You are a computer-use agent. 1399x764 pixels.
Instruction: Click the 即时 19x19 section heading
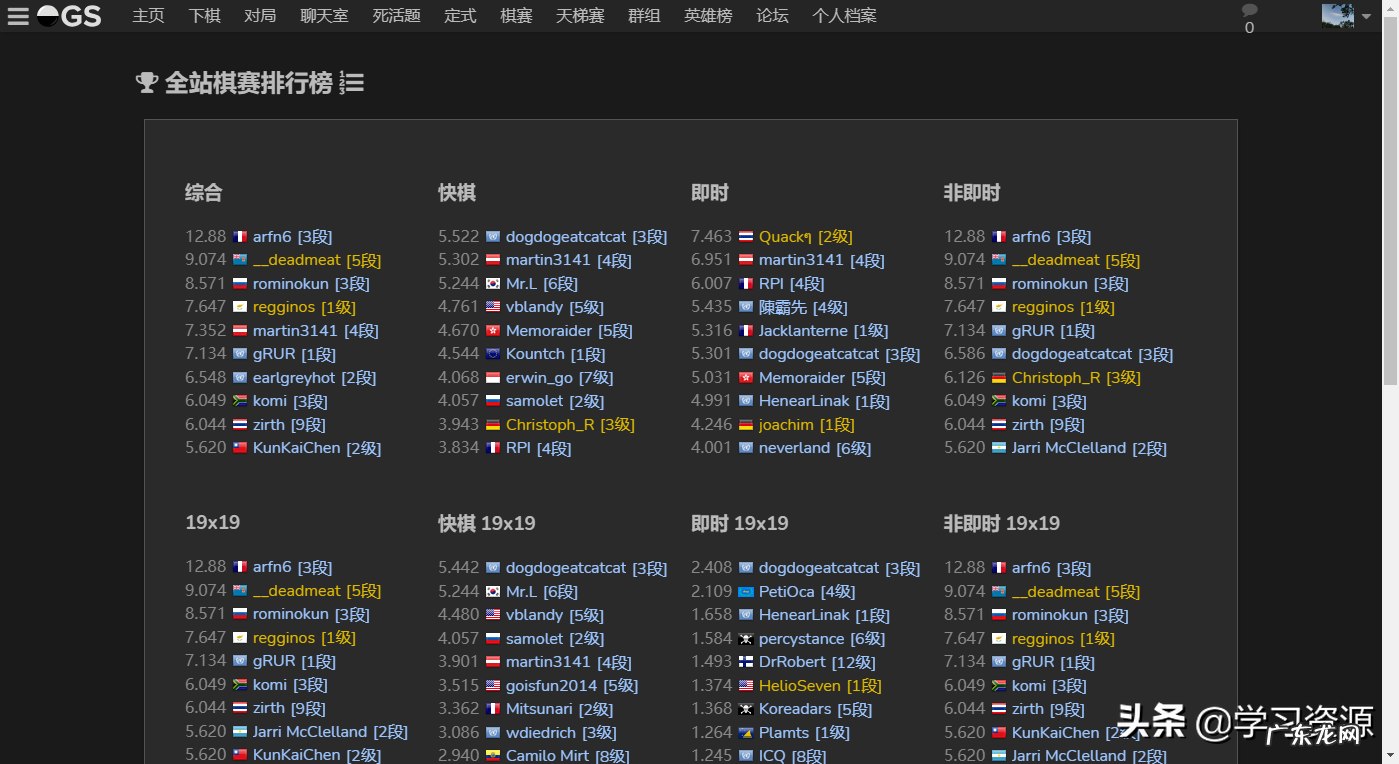(x=740, y=523)
